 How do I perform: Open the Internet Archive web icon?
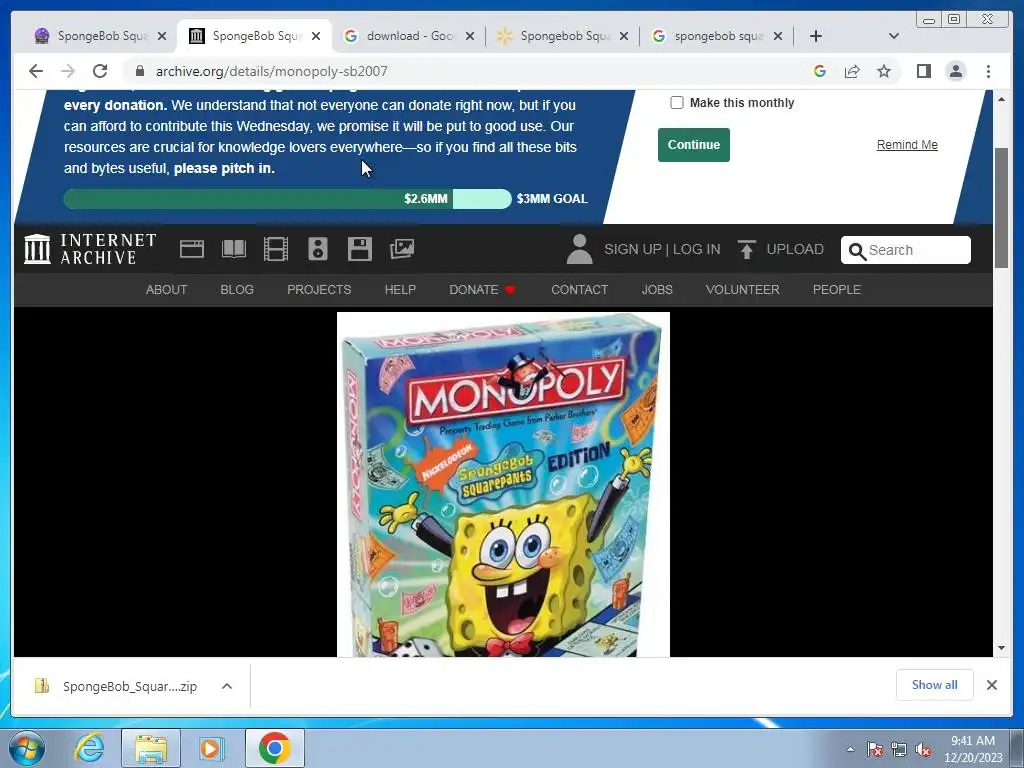191,249
